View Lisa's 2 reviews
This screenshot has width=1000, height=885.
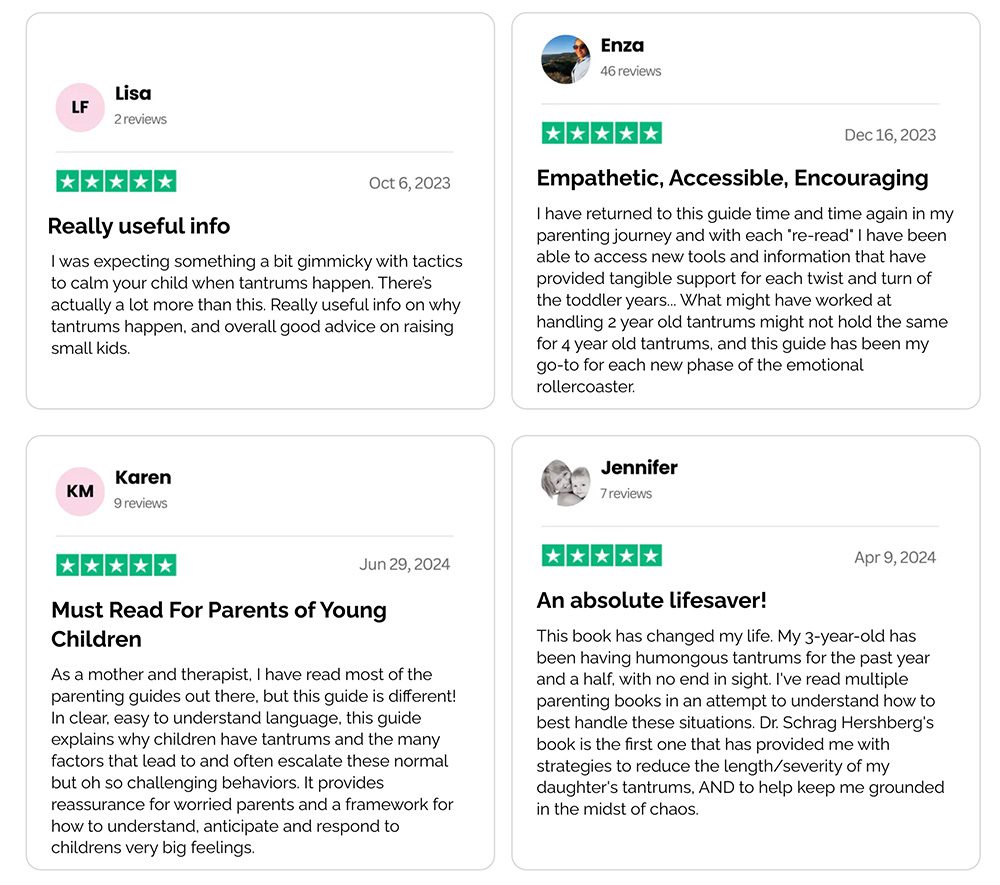click(140, 119)
